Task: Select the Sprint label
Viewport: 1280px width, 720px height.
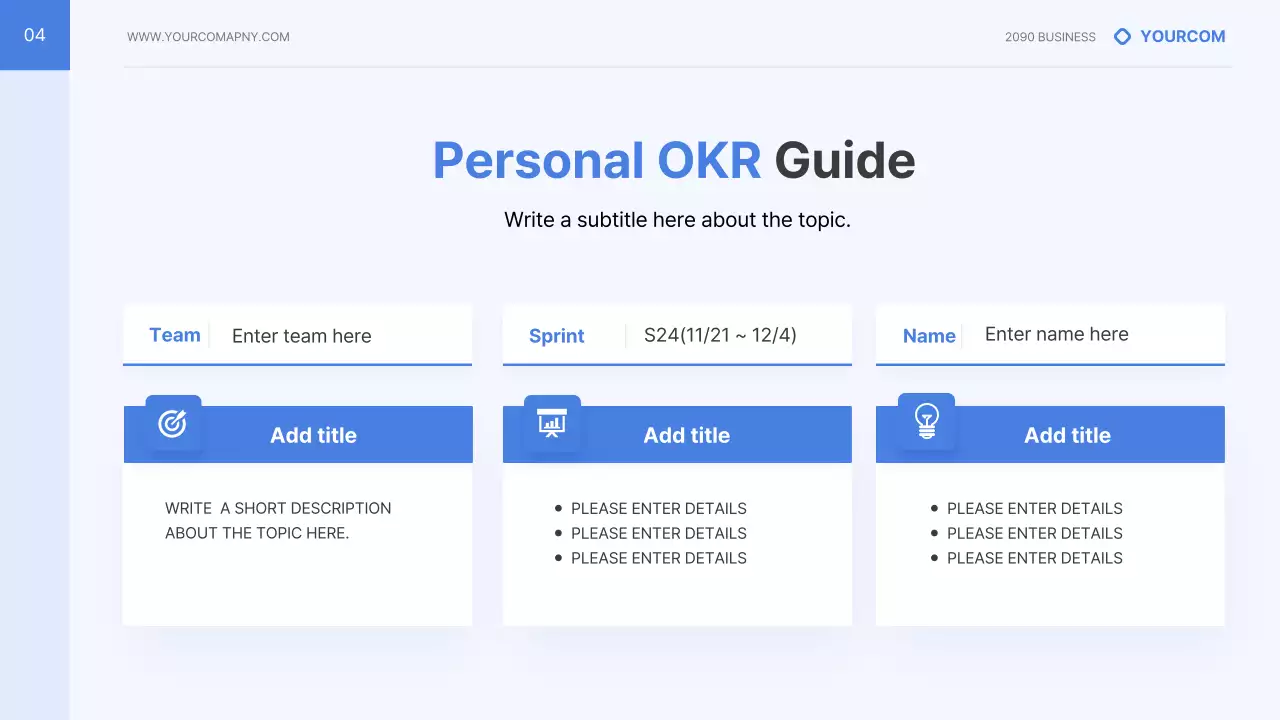Action: [556, 336]
